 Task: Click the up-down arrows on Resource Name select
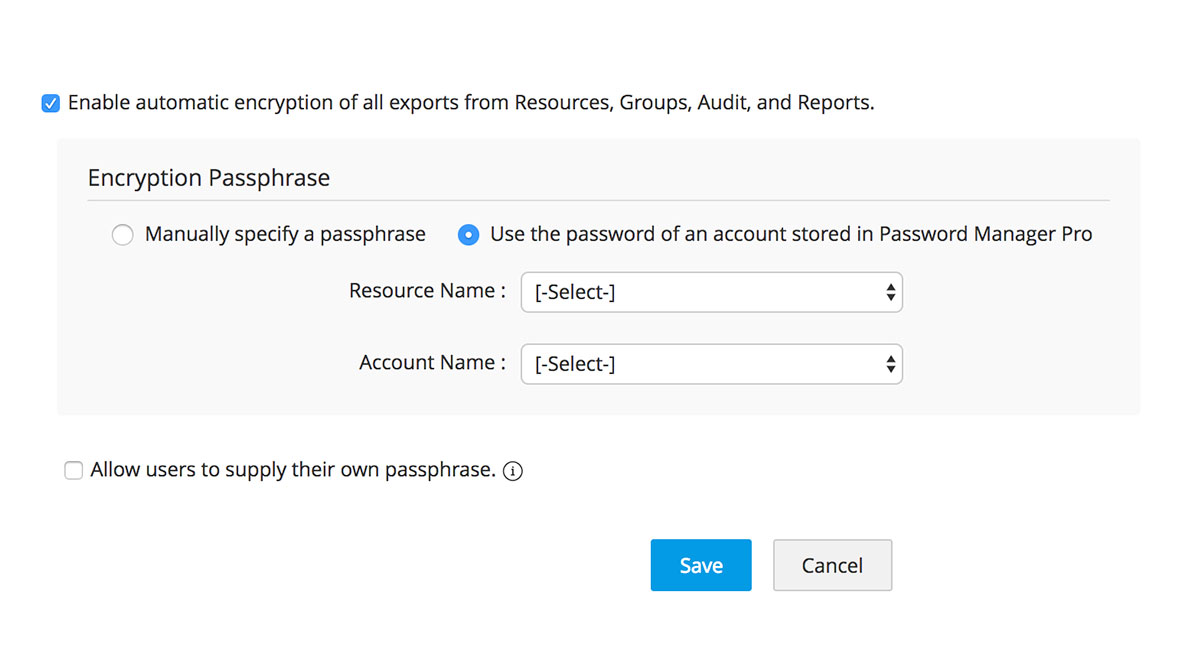click(x=890, y=292)
